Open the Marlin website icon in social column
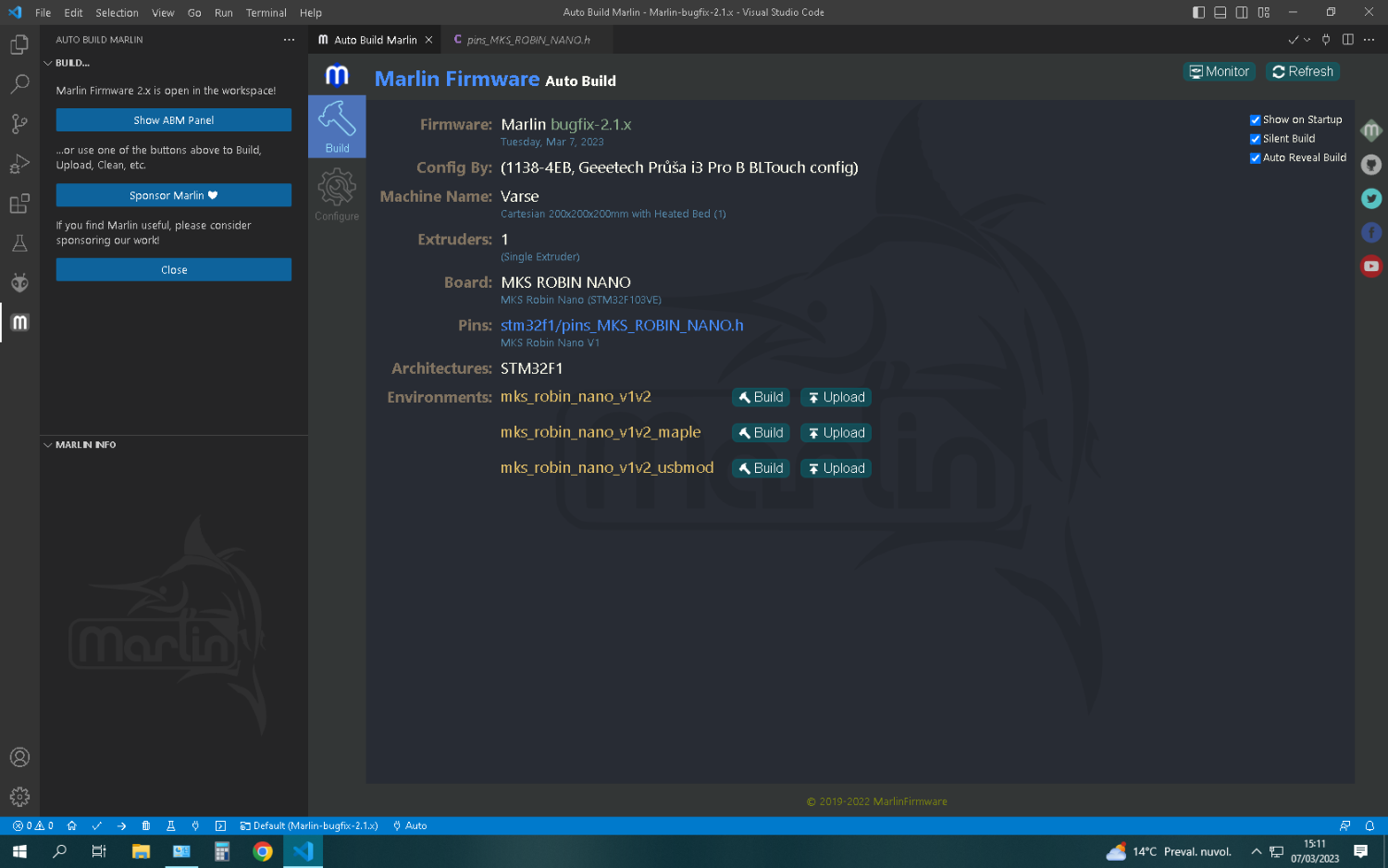 (x=1371, y=130)
